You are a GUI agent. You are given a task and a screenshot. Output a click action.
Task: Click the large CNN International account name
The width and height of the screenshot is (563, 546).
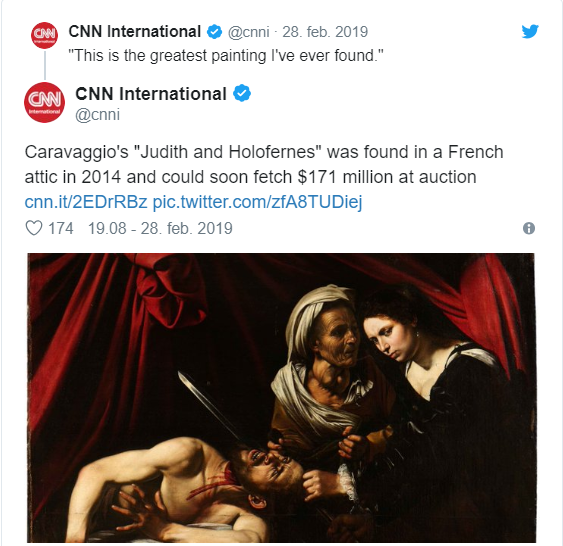pos(151,94)
